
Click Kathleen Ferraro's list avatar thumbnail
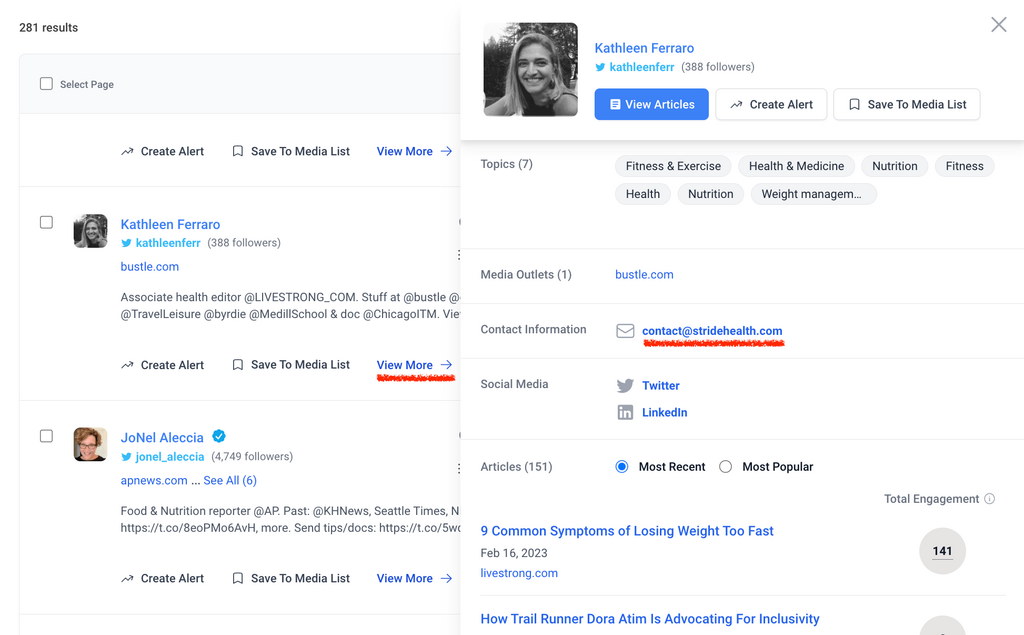pyautogui.click(x=91, y=231)
